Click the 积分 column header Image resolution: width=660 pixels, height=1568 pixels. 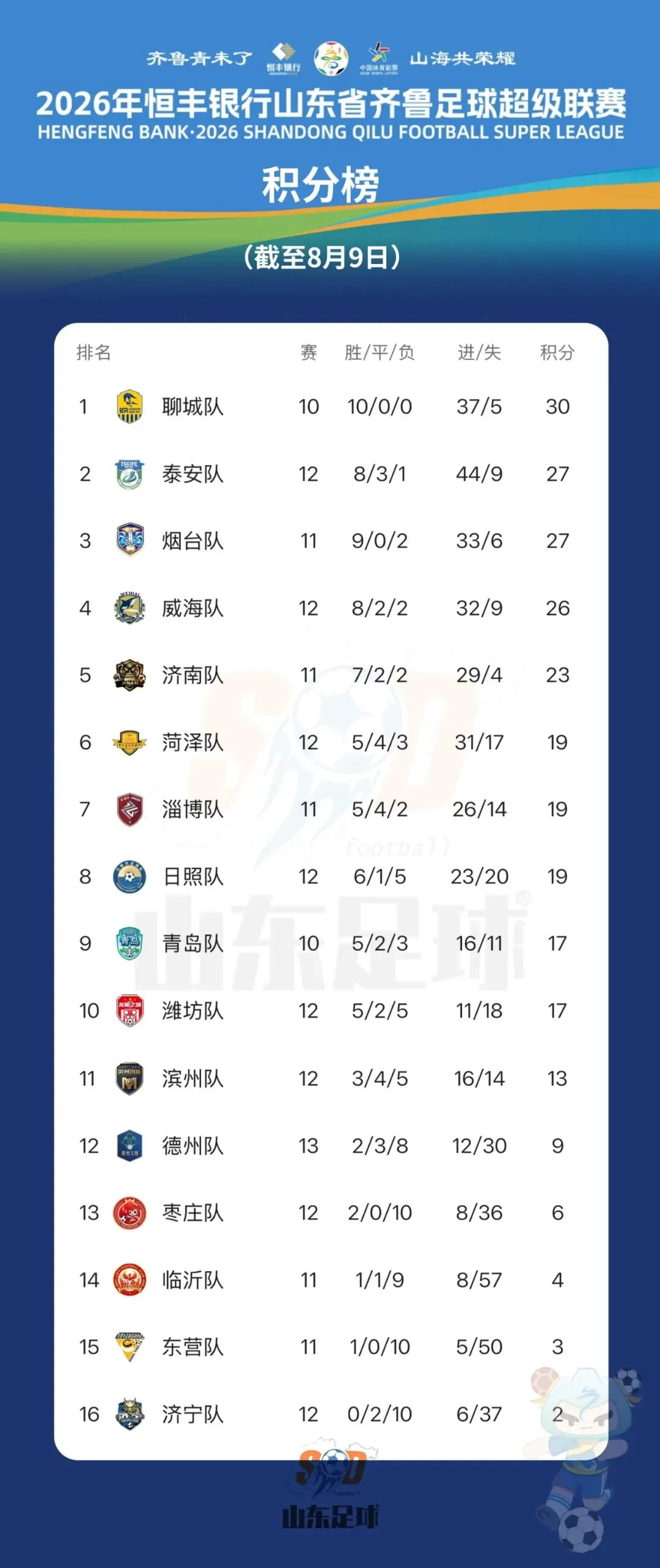[x=557, y=352]
